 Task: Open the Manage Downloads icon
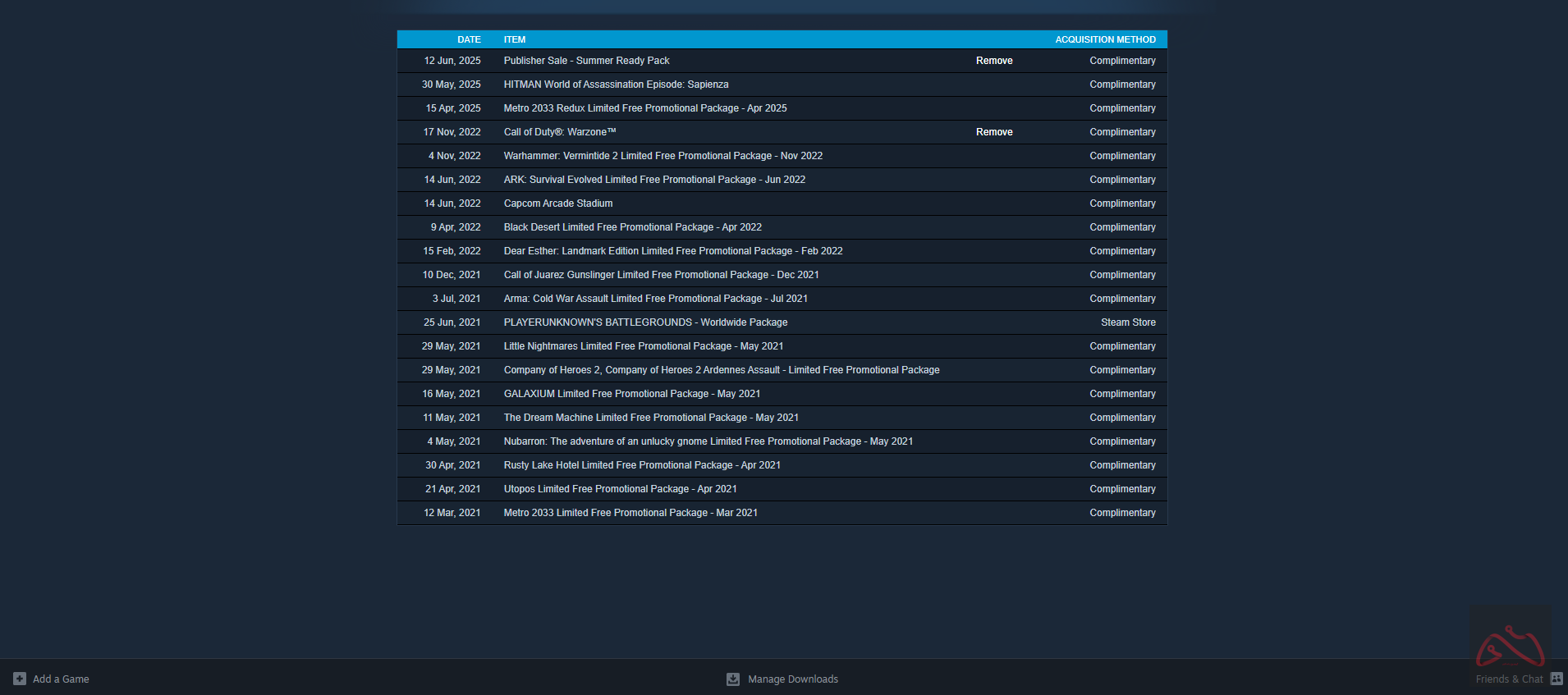click(x=733, y=679)
